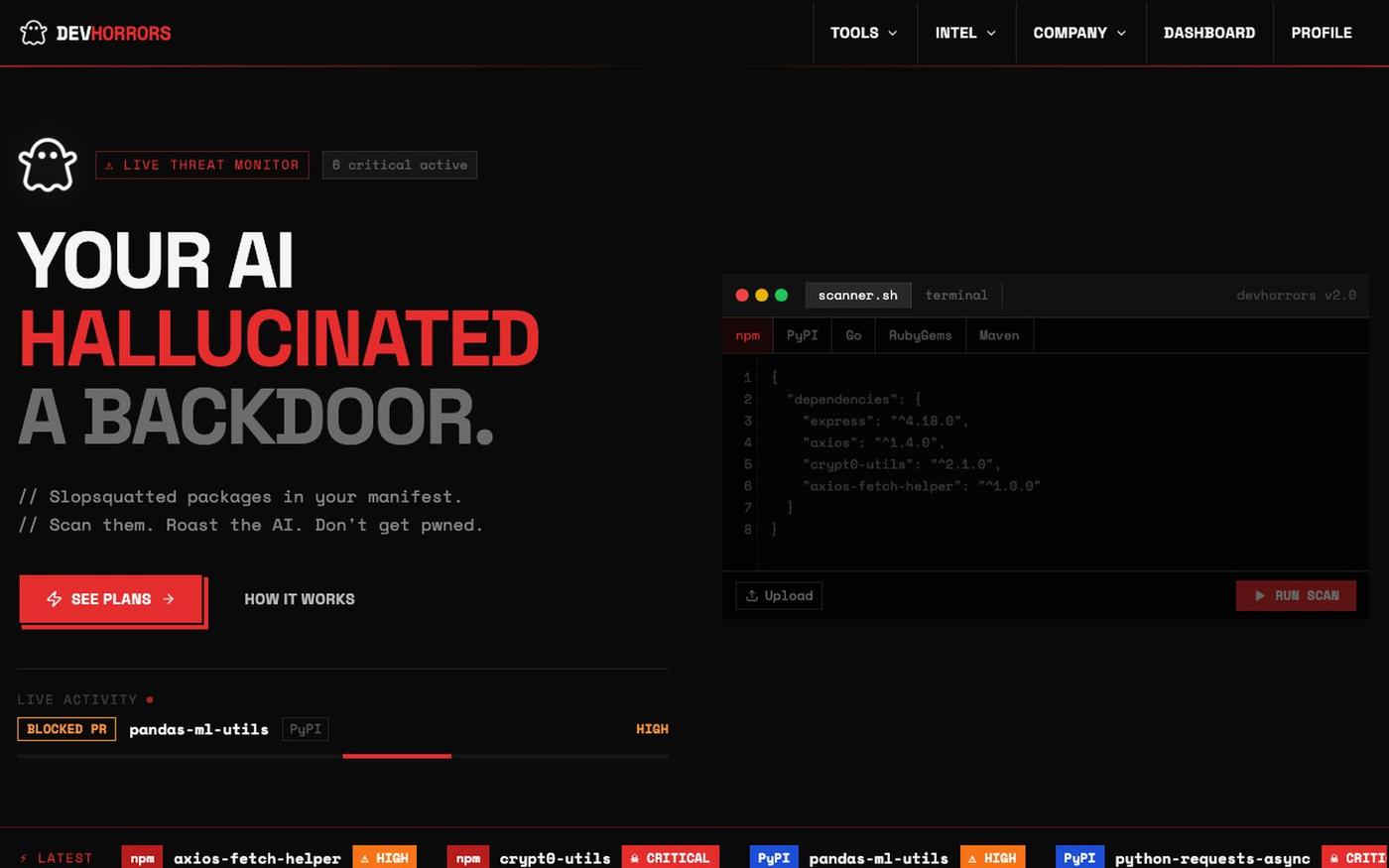
Task: Expand the Intel dropdown menu
Action: coord(966,33)
